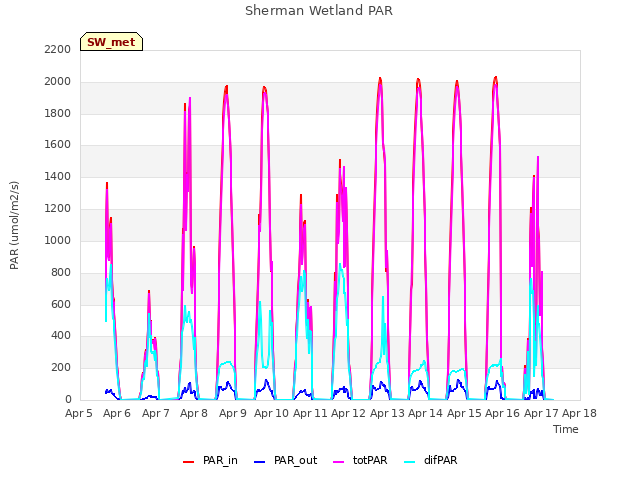Select the difPAR legend label
The width and height of the screenshot is (640, 480).
click(x=441, y=460)
